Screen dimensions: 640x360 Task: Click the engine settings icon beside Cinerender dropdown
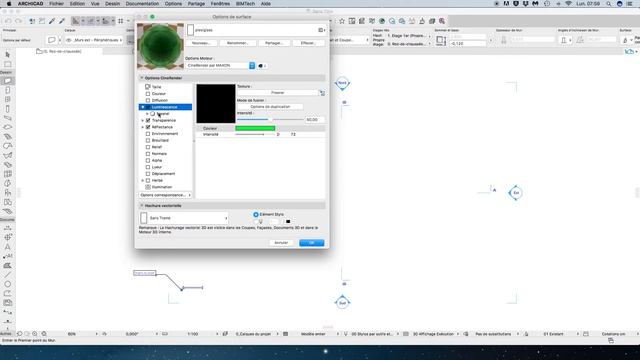[x=262, y=66]
